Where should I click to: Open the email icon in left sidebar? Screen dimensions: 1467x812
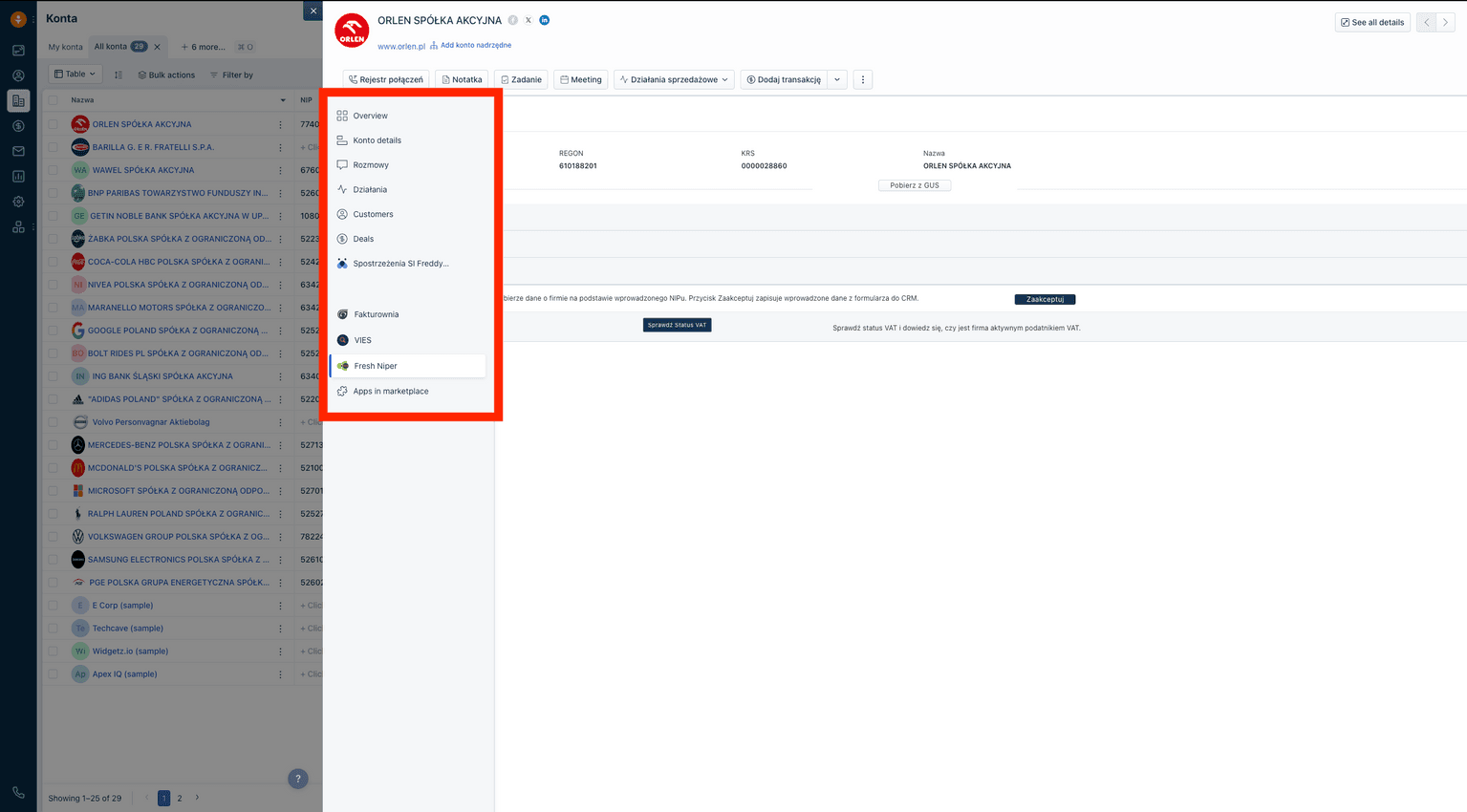(18, 151)
